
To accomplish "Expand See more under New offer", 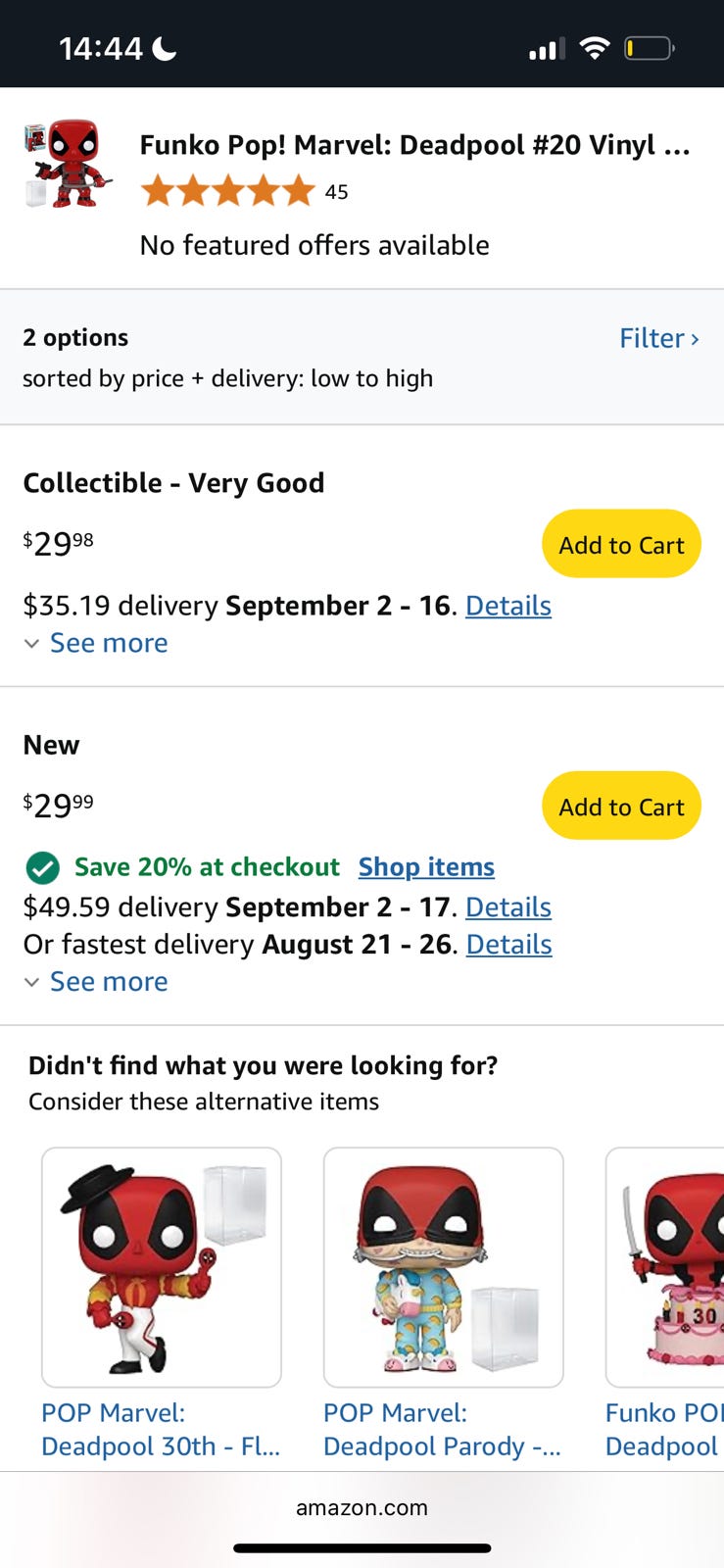I will [108, 982].
